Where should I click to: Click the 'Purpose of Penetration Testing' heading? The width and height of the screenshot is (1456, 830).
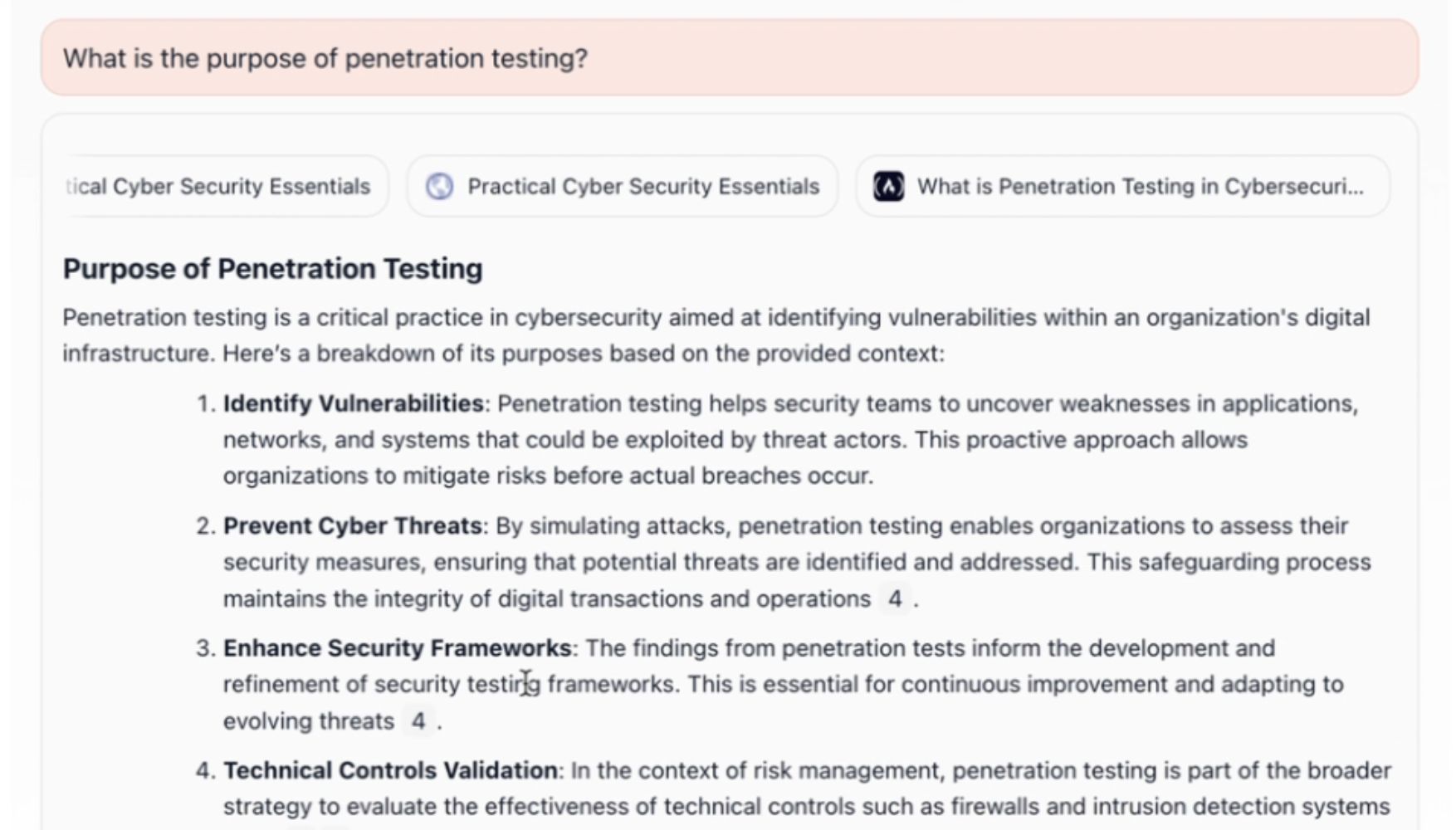point(272,268)
